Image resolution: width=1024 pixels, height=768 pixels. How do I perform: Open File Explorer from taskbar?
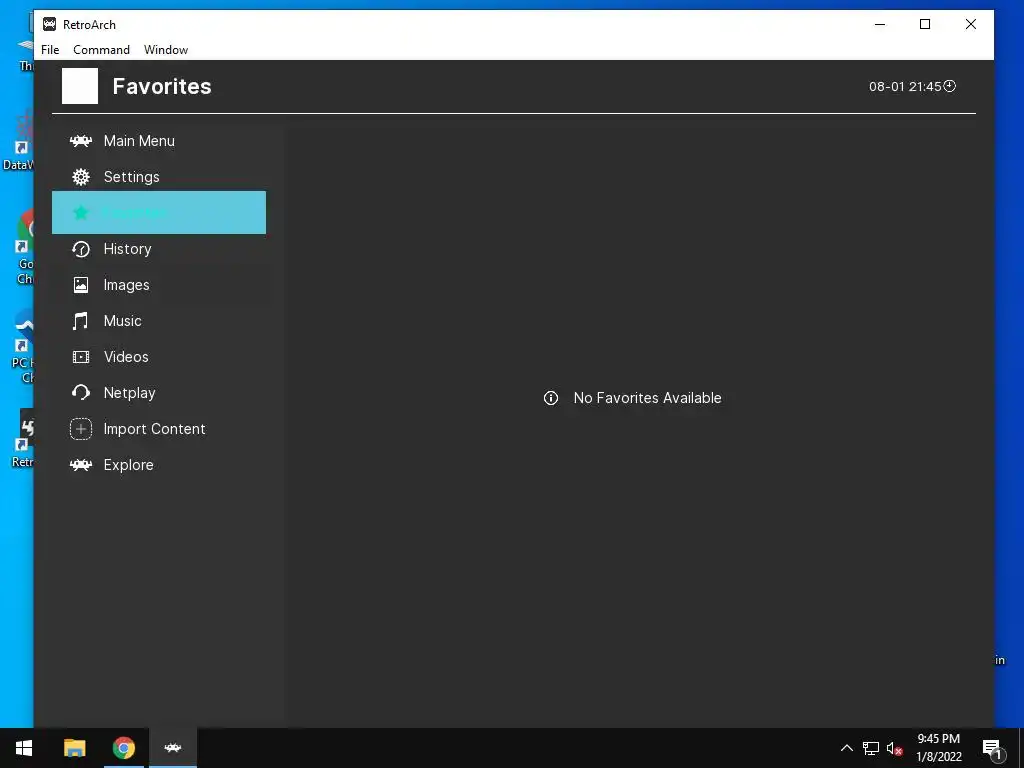pyautogui.click(x=74, y=748)
